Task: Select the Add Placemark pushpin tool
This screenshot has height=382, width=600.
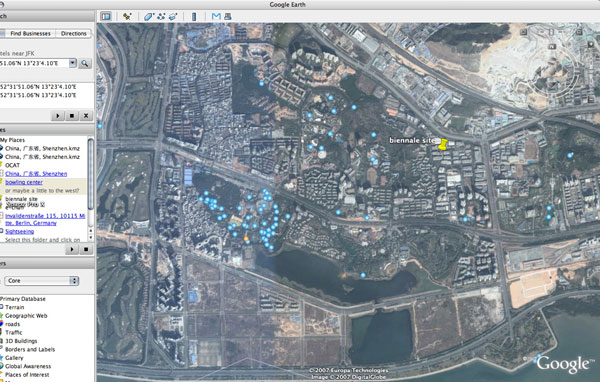Action: [127, 16]
